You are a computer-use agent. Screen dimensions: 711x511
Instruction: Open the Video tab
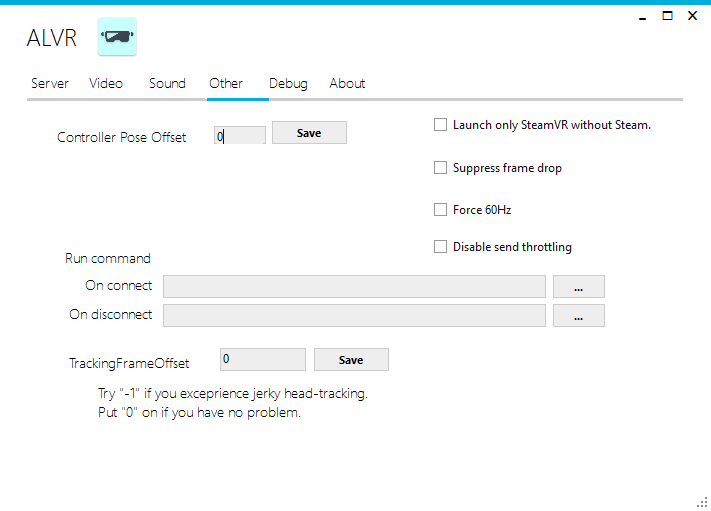[106, 83]
